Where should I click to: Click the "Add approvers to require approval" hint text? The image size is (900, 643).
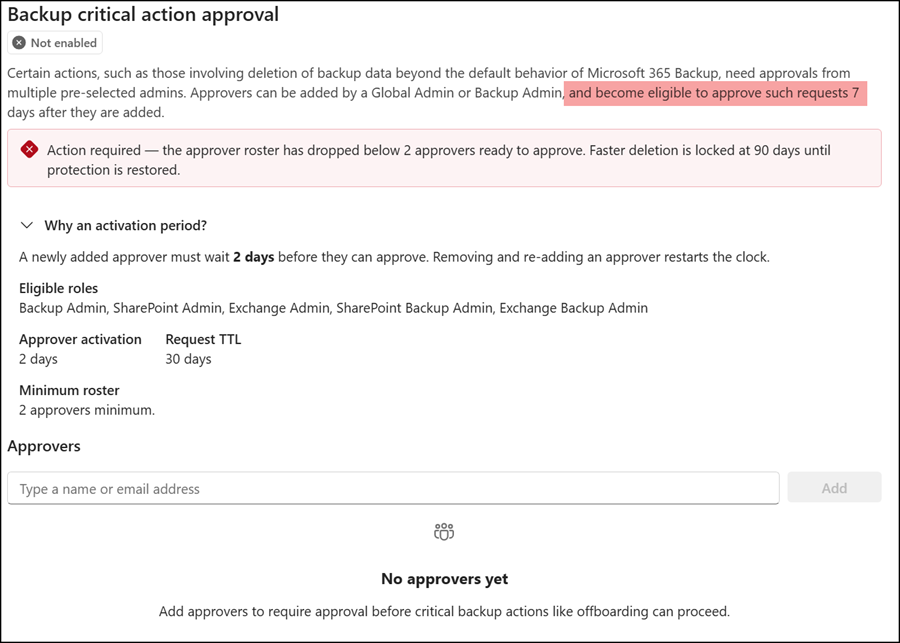click(444, 611)
